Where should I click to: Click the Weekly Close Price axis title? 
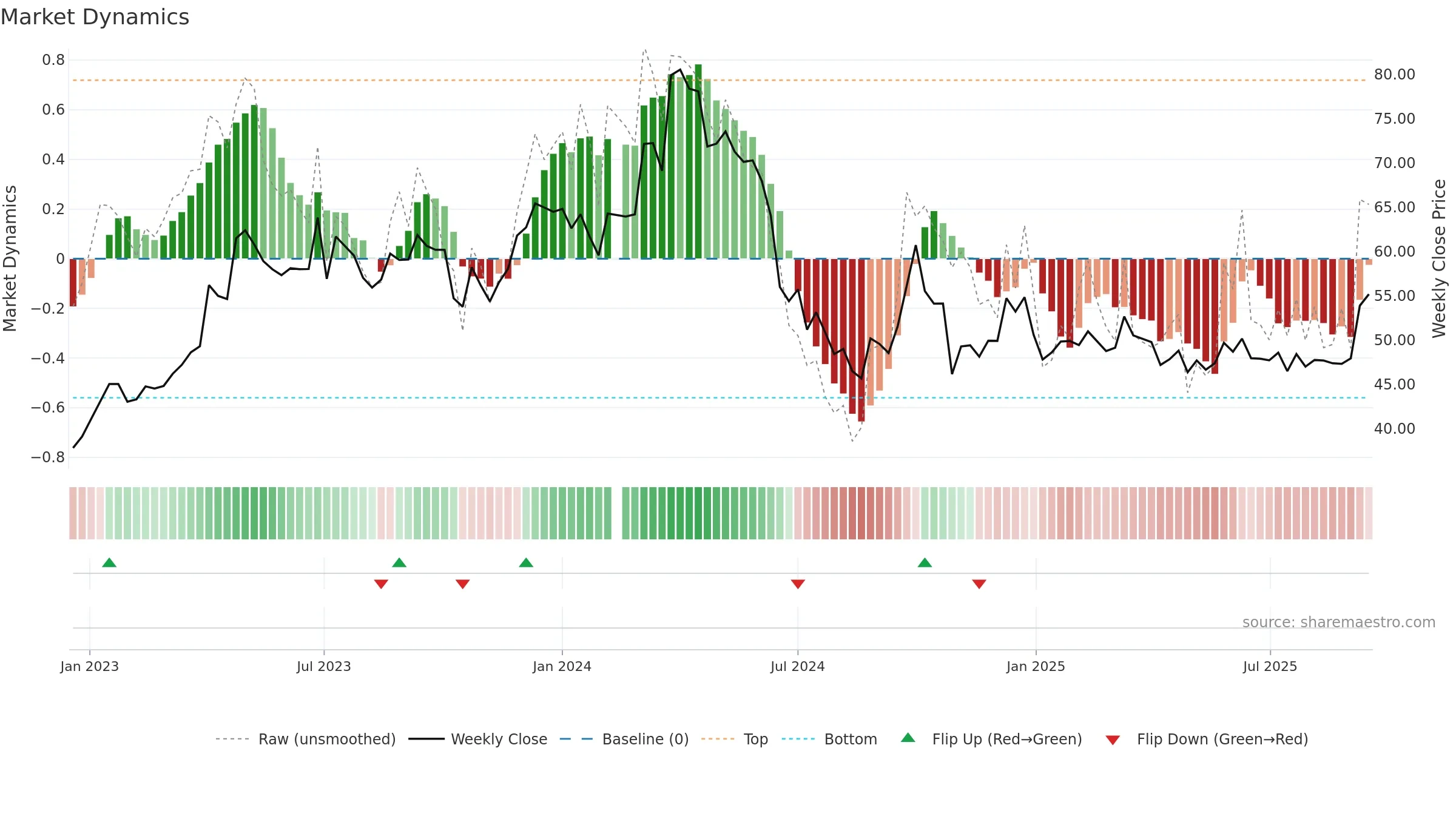click(x=1439, y=258)
